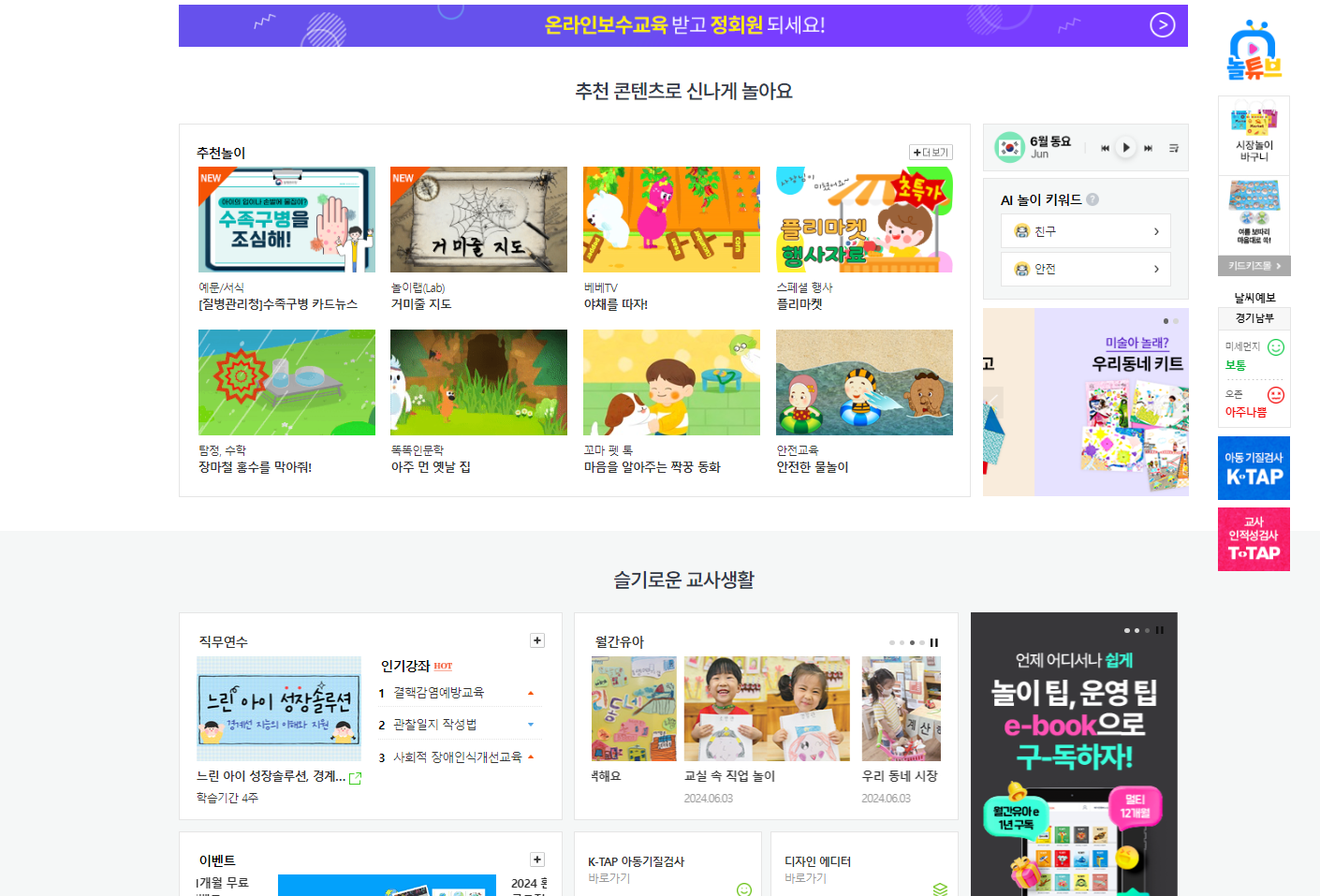Expand 직무연수 with the plus icon
The width and height of the screenshot is (1320, 896).
537,640
